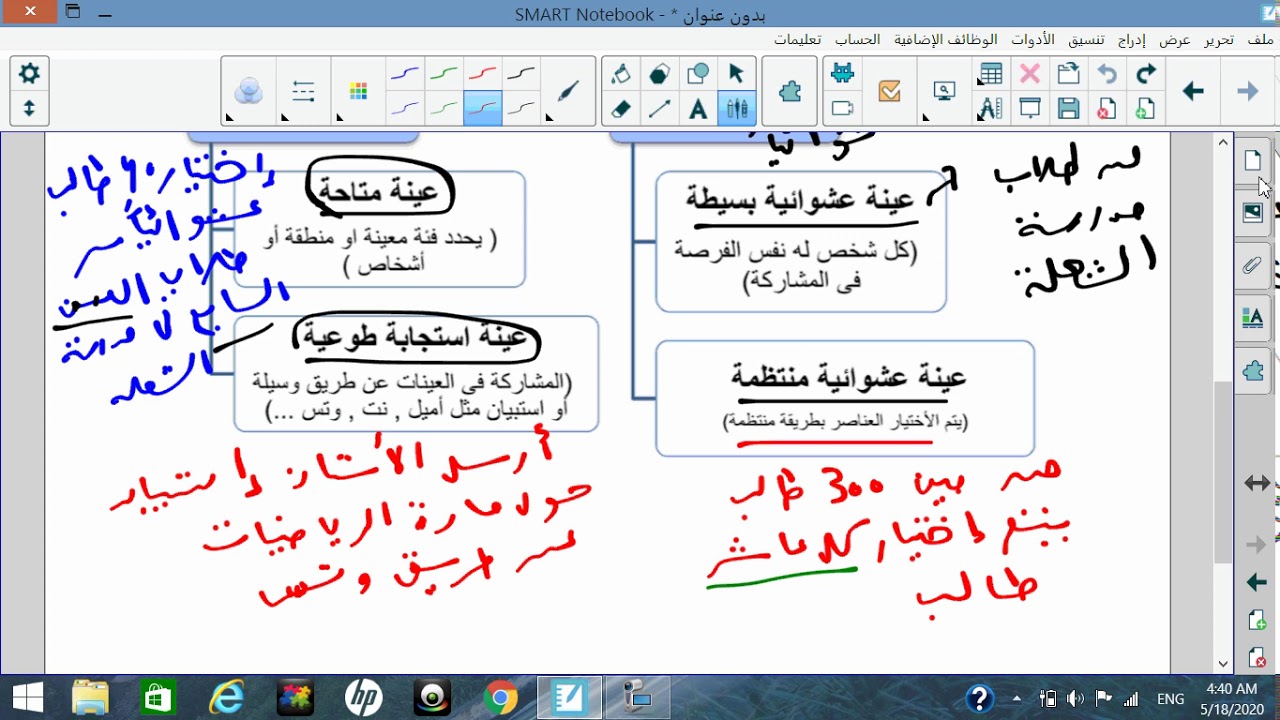Screen dimensions: 1280x720
Task: Delete selected object with X
Action: point(1030,74)
